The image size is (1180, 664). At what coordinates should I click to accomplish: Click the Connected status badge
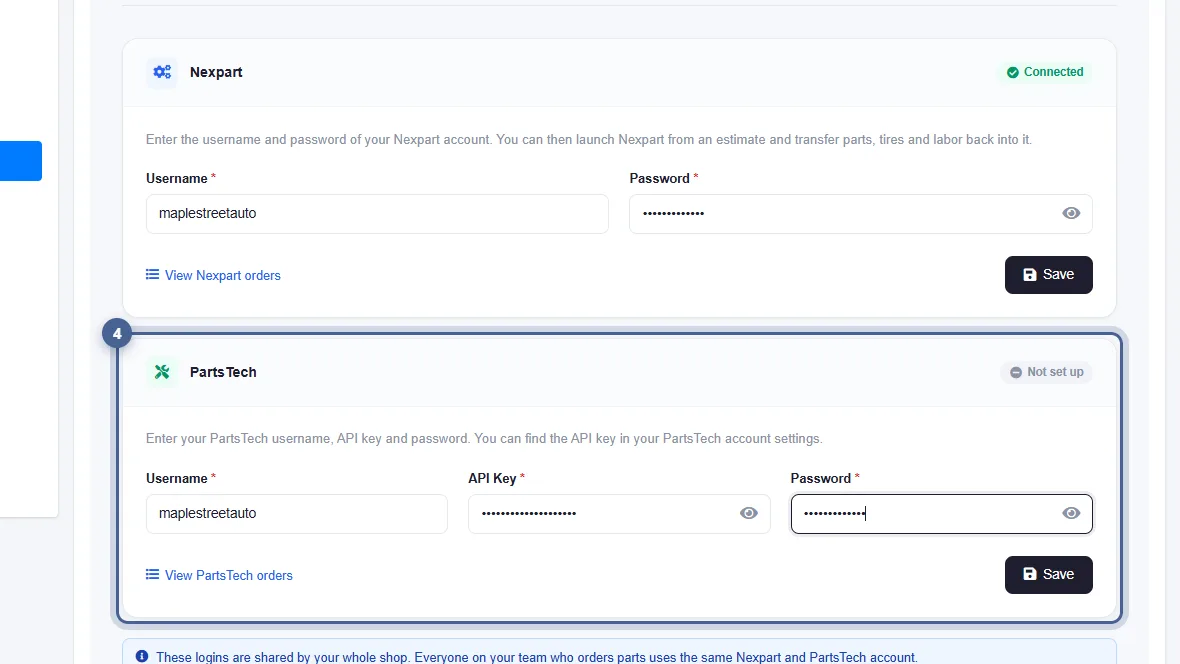point(1045,72)
